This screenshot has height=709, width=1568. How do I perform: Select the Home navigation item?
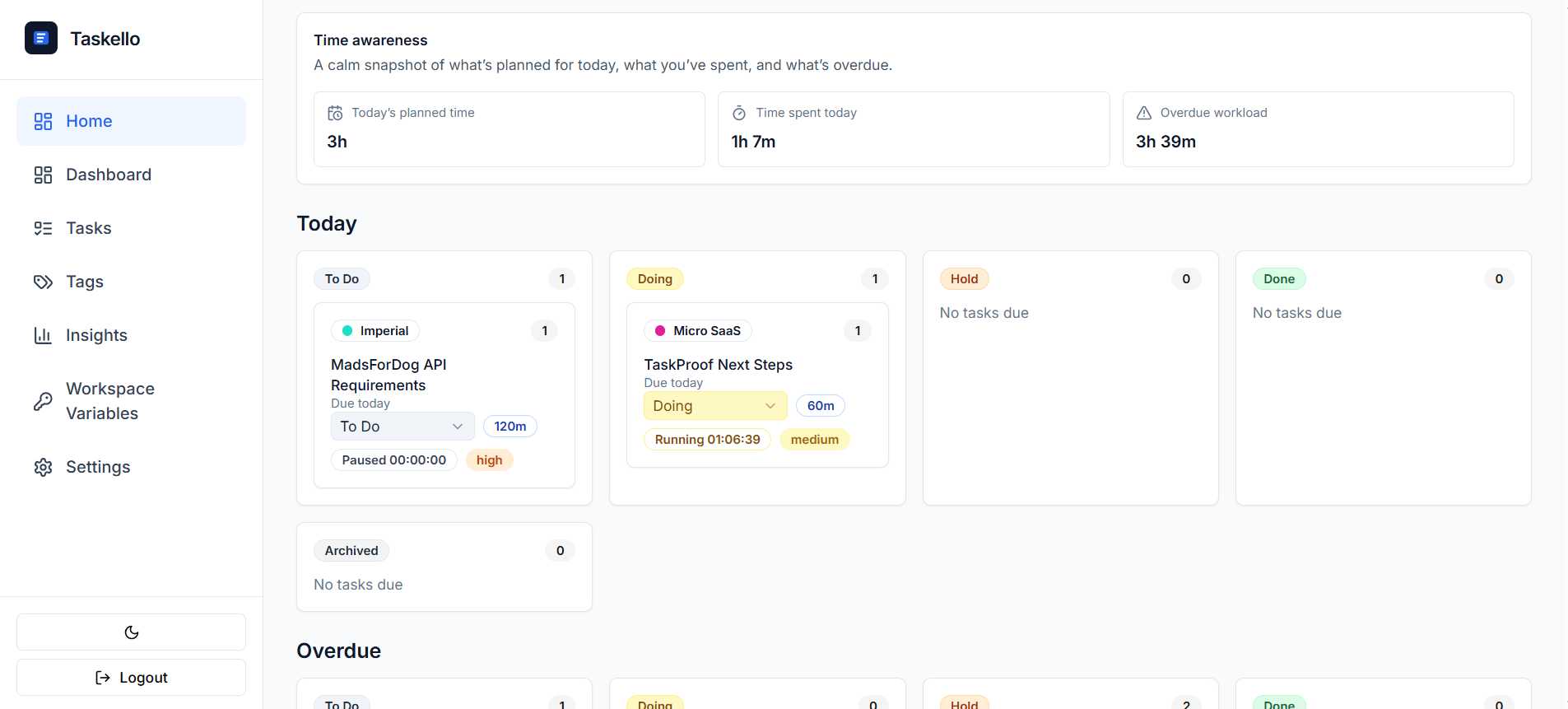coord(89,121)
